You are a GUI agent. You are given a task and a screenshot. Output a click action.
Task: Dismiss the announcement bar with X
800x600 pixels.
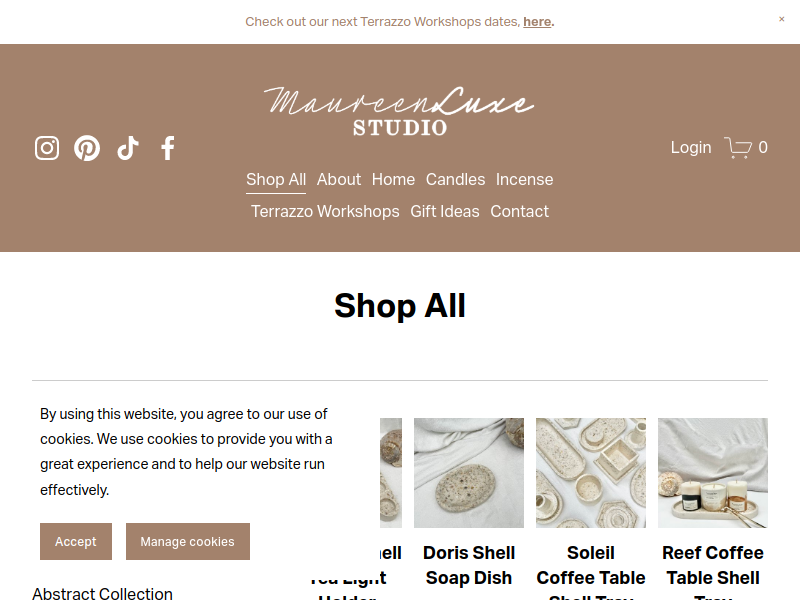(782, 19)
